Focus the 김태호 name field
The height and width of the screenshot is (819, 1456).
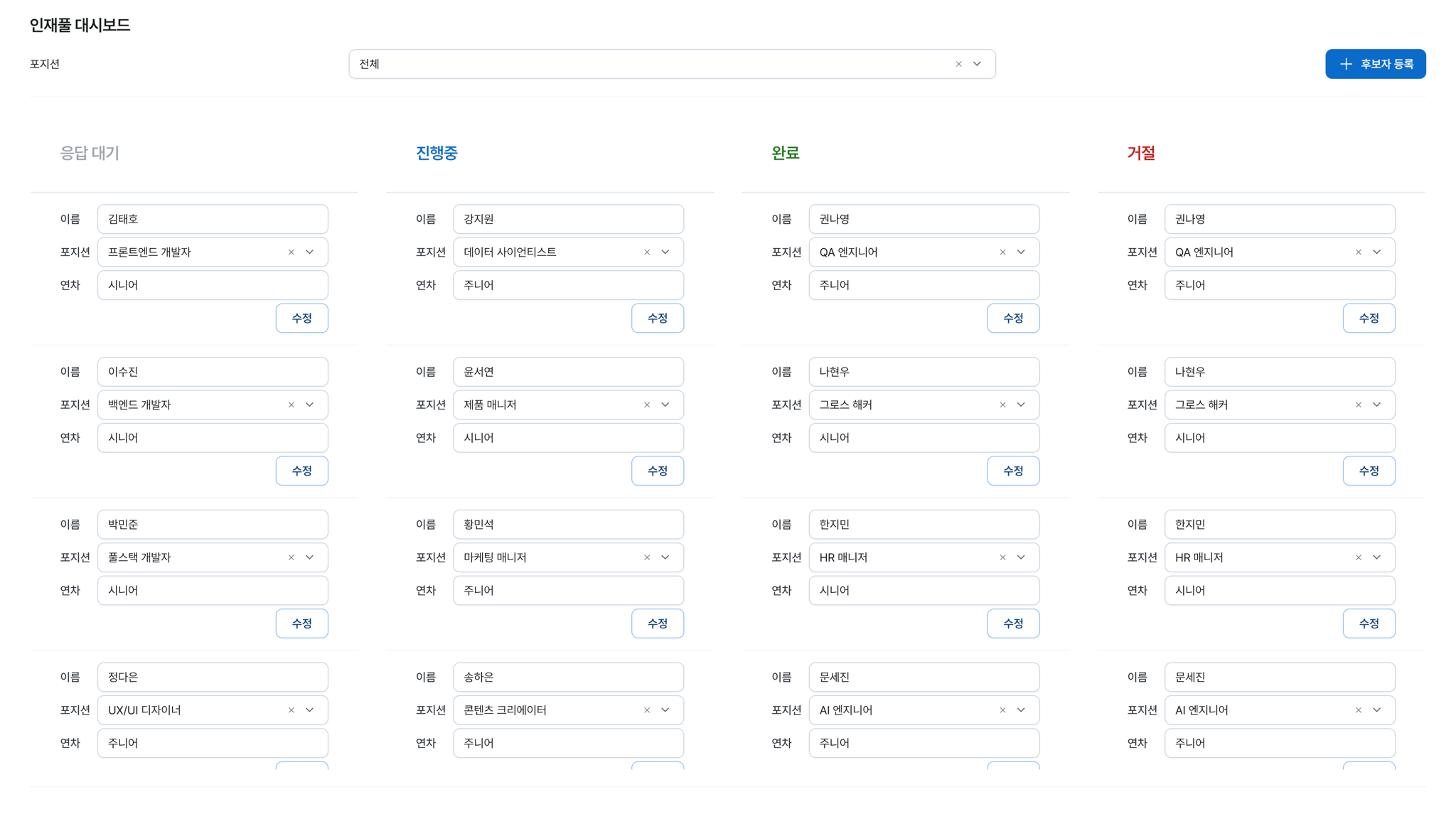pos(213,219)
